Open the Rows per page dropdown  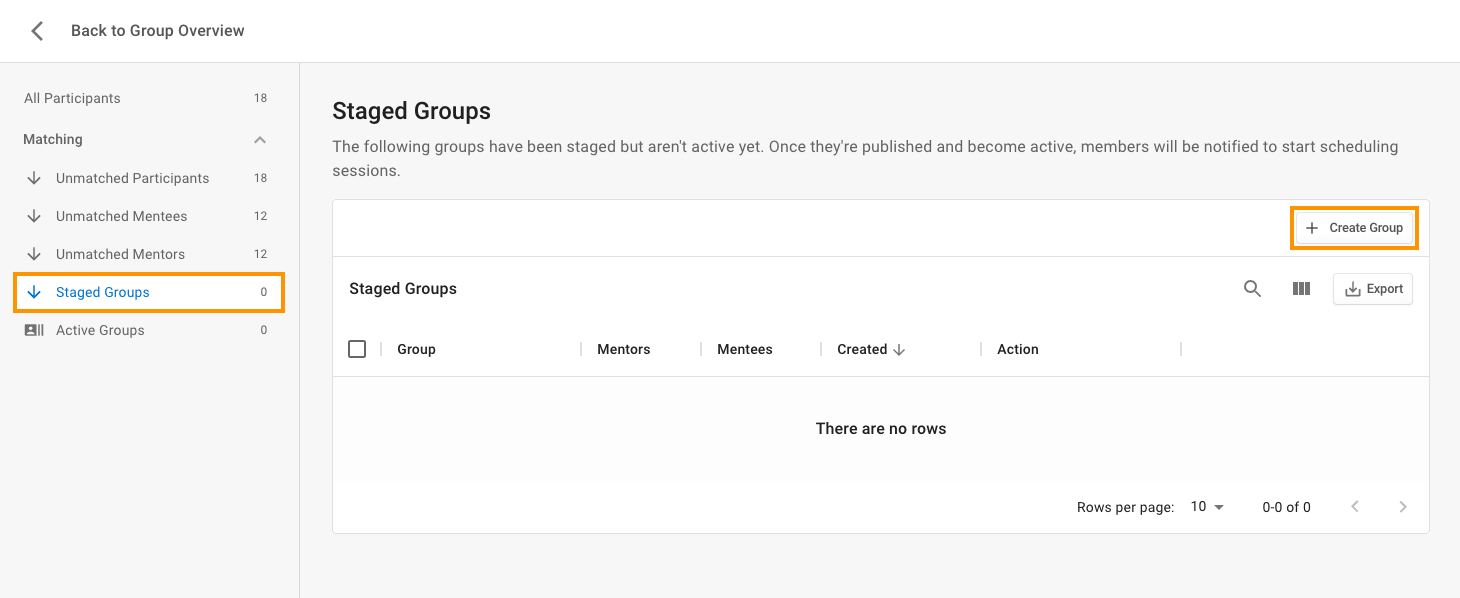click(x=1208, y=507)
